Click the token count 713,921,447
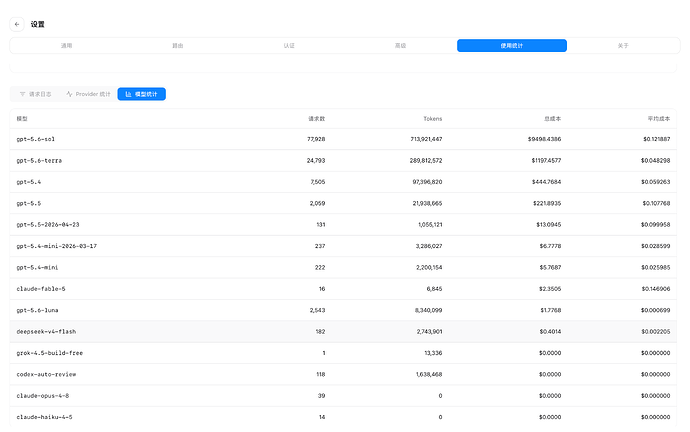The image size is (690, 432). [x=426, y=139]
